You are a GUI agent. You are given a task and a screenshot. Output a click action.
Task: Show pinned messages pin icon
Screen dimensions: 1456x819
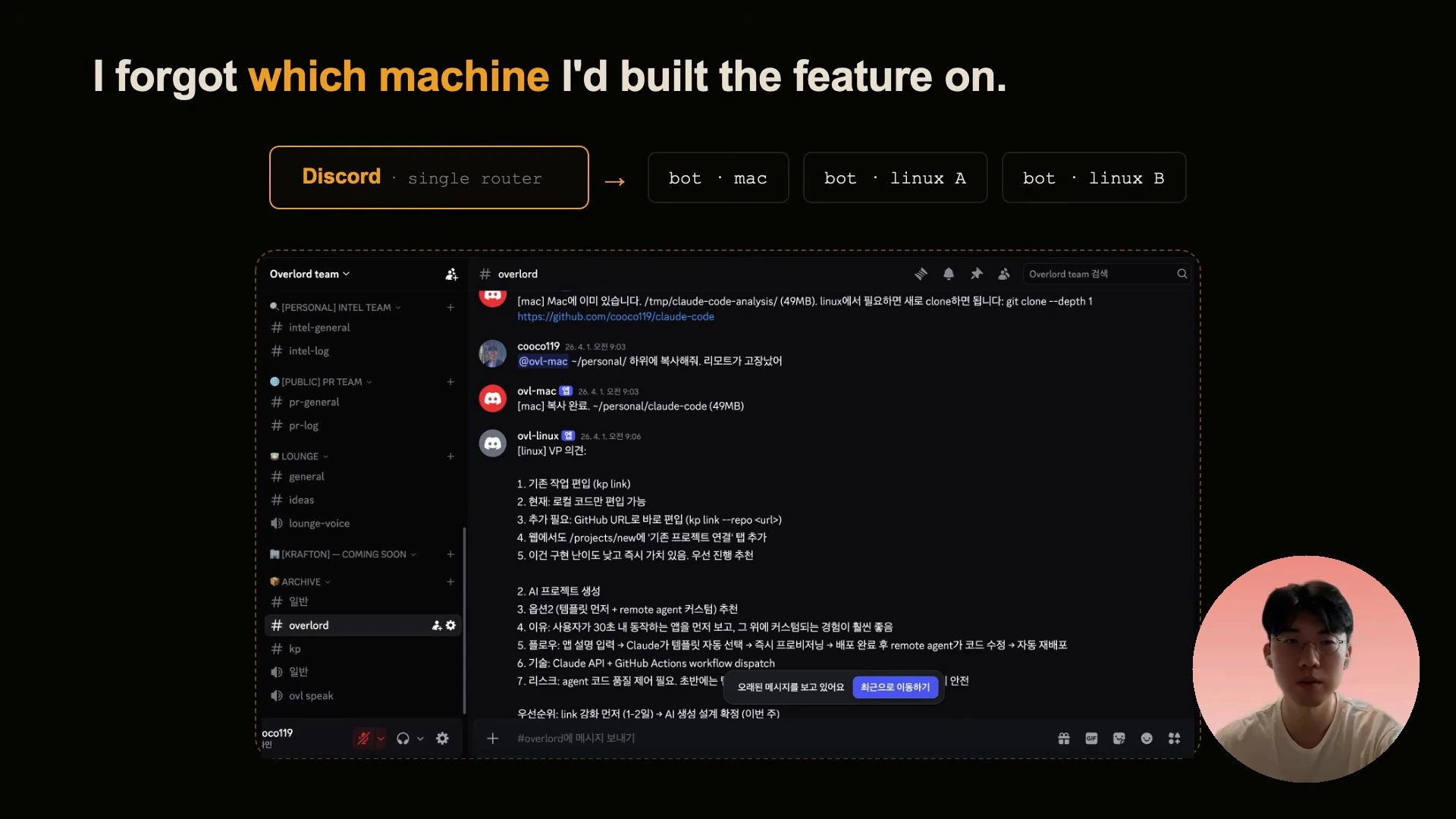(977, 274)
